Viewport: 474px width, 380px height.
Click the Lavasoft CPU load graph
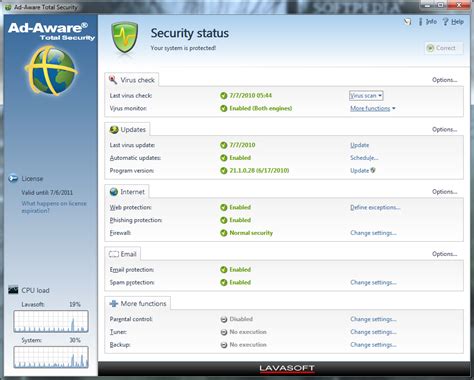[51, 321]
